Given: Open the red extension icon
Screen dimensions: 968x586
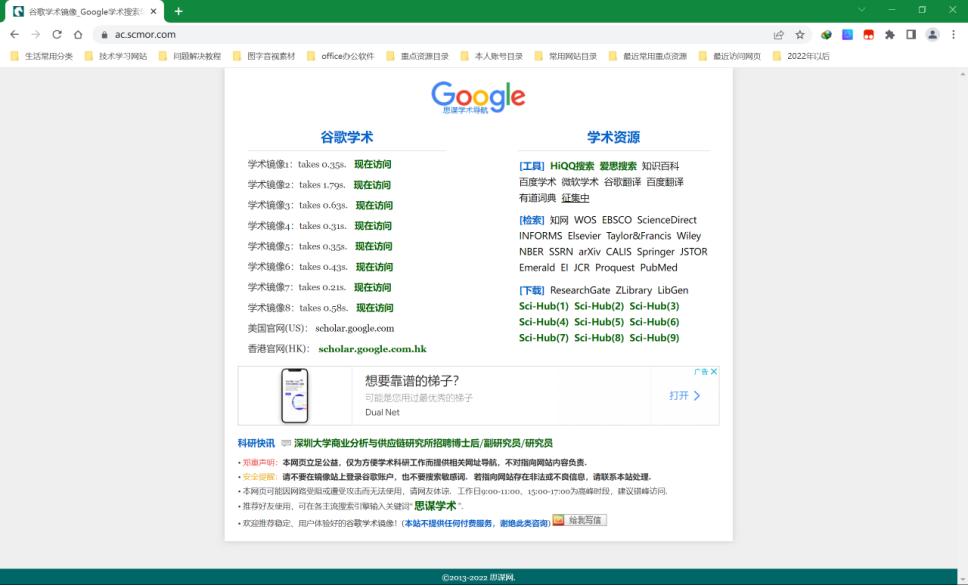Looking at the screenshot, I should point(869,35).
